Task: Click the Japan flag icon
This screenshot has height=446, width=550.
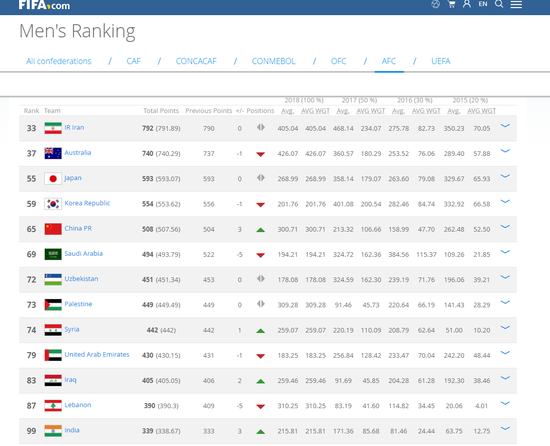Action: click(53, 178)
